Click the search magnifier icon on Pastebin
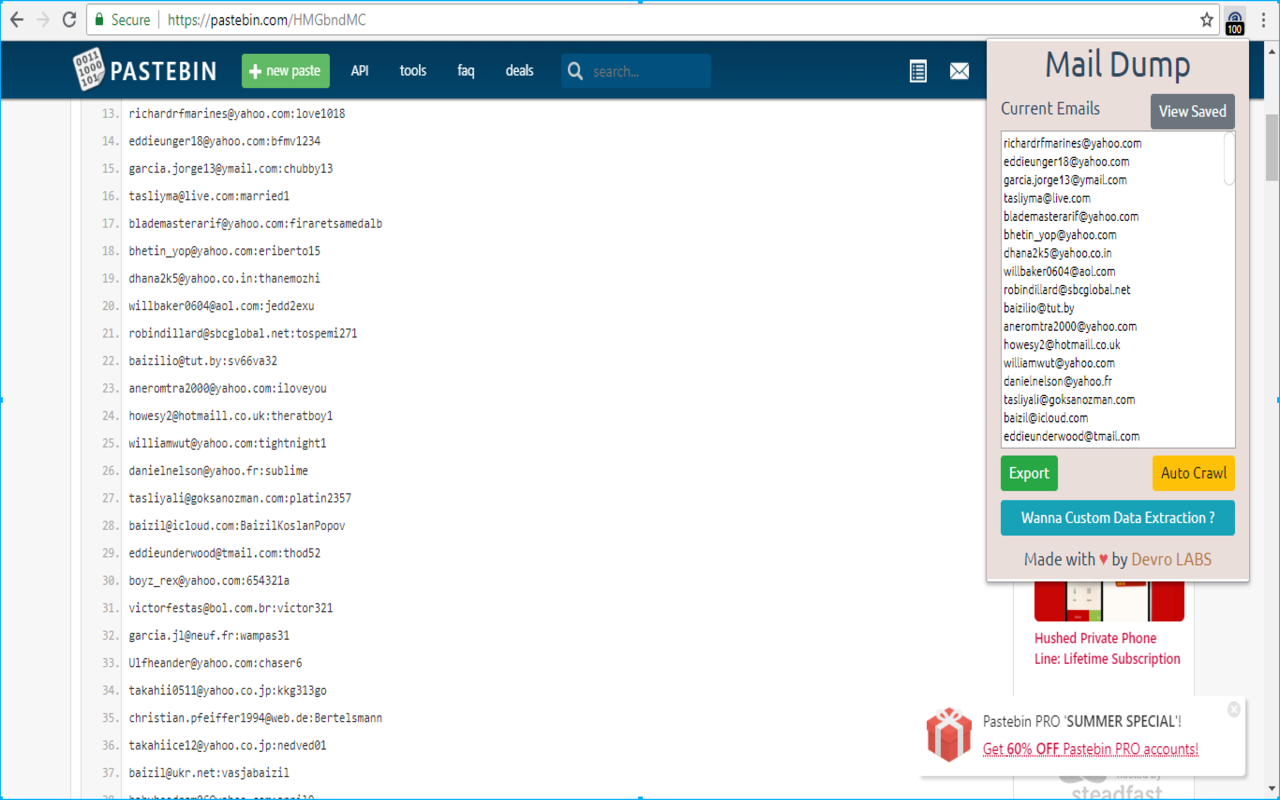This screenshot has width=1280, height=800. 575,71
